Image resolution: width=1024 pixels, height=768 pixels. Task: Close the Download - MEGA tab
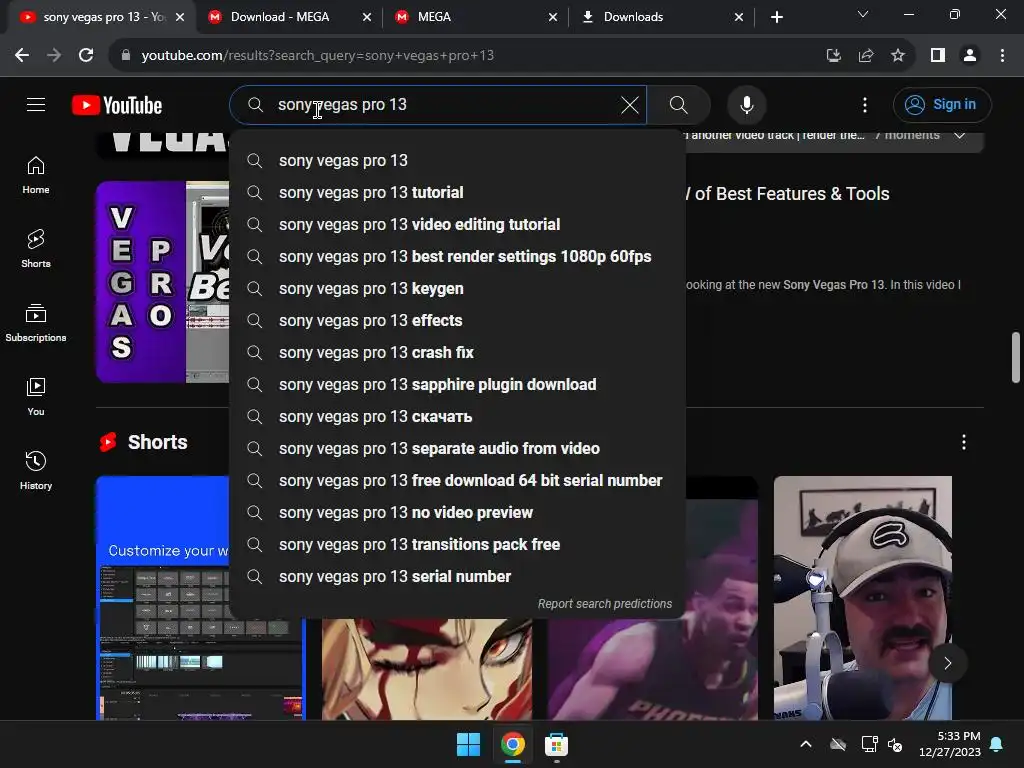click(x=367, y=18)
